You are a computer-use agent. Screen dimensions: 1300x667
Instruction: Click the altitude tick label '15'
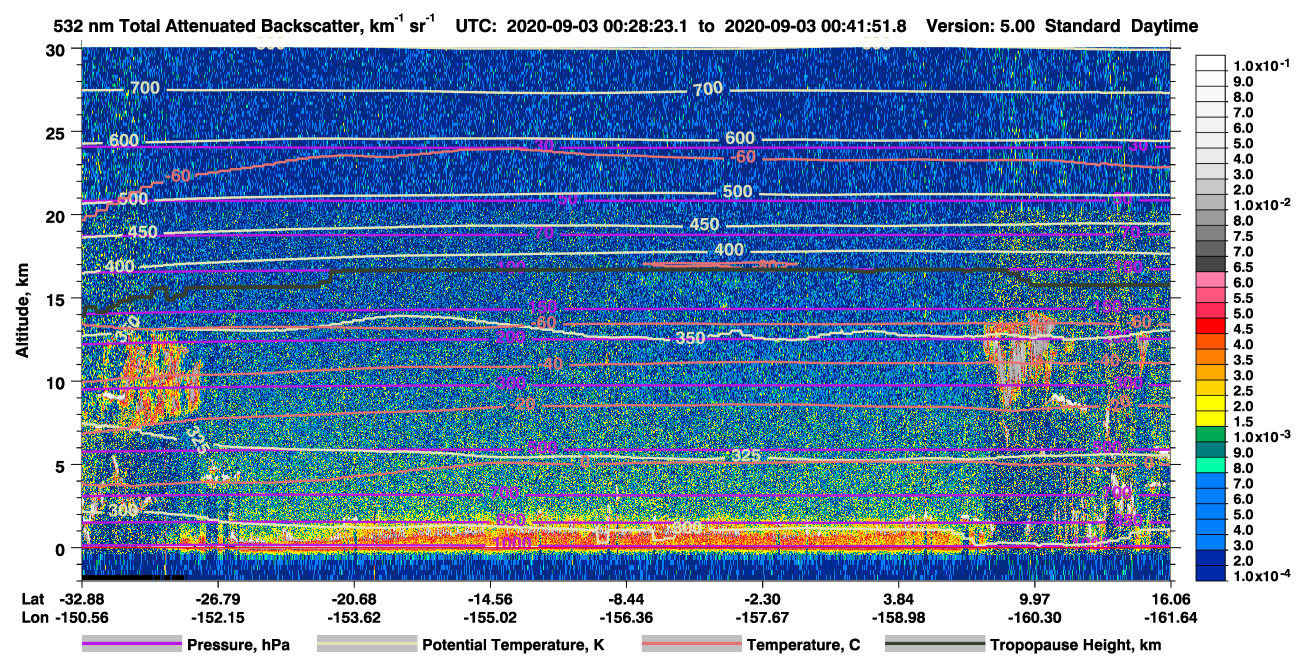tap(58, 298)
